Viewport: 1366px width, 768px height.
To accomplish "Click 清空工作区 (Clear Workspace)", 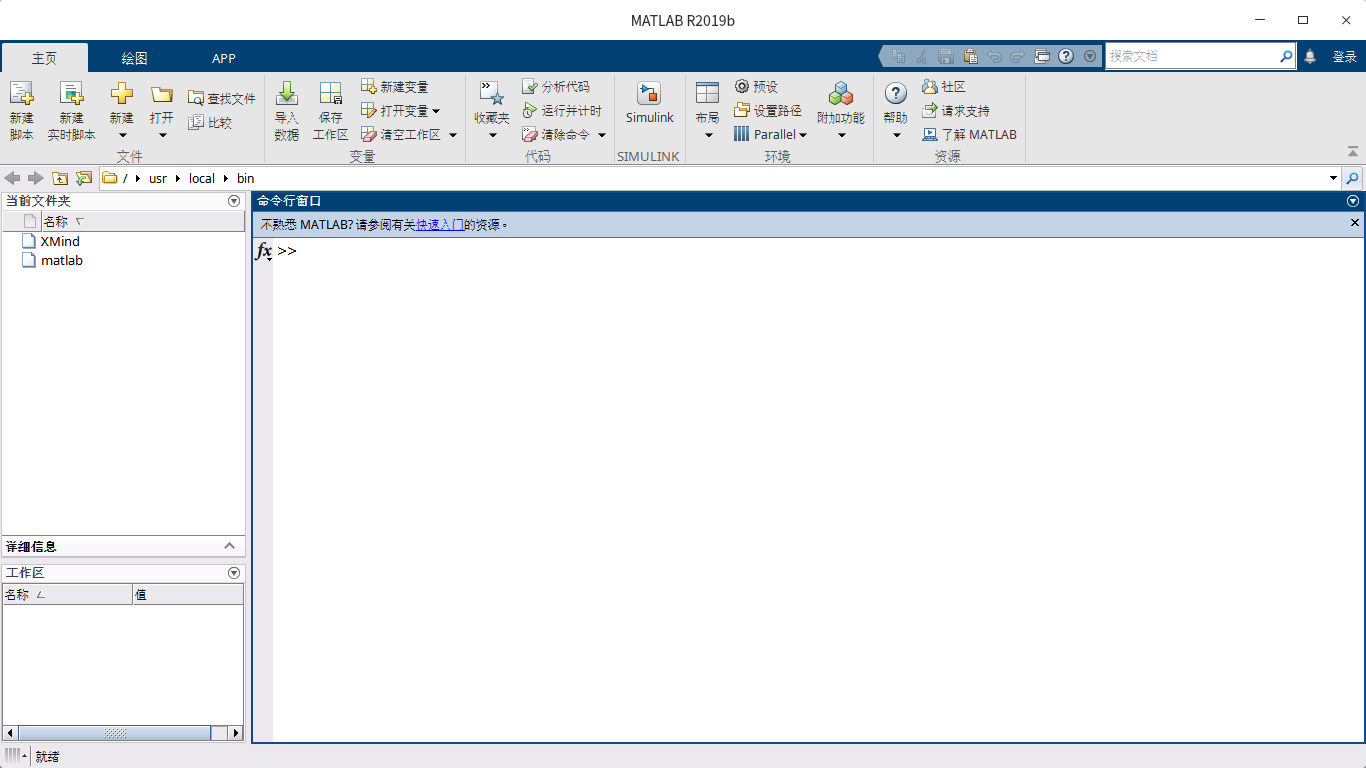I will pyautogui.click(x=401, y=134).
